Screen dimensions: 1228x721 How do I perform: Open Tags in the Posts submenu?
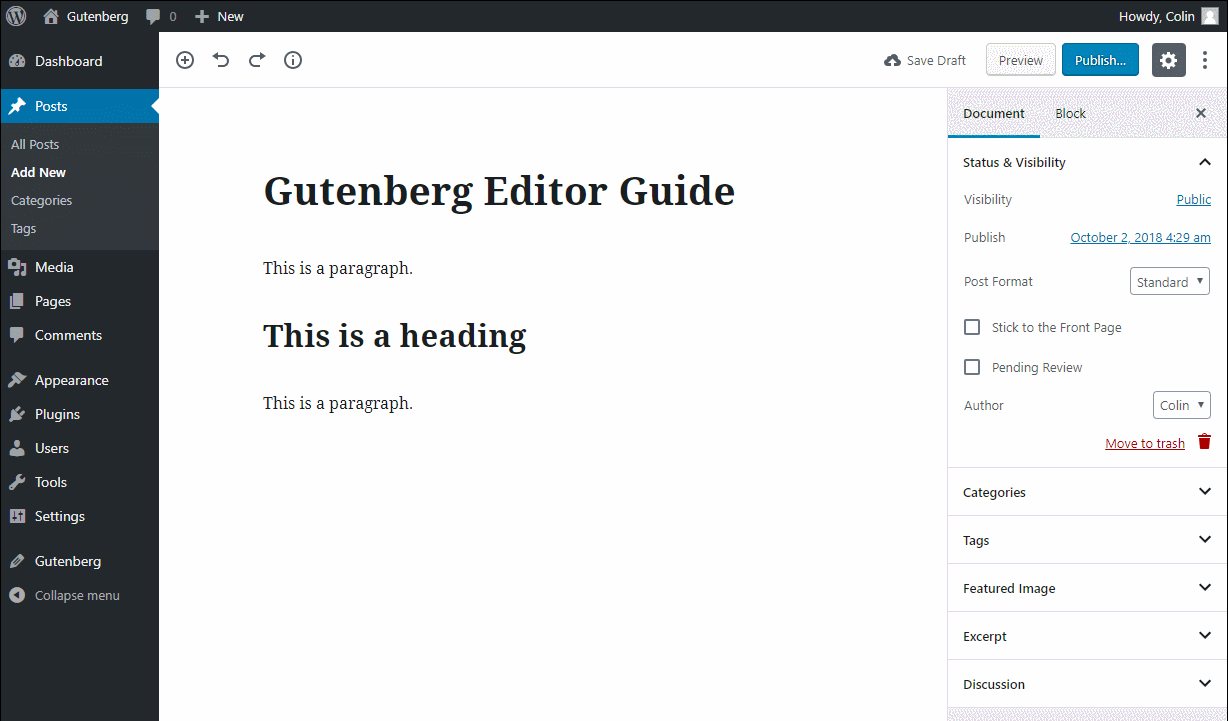(x=23, y=228)
